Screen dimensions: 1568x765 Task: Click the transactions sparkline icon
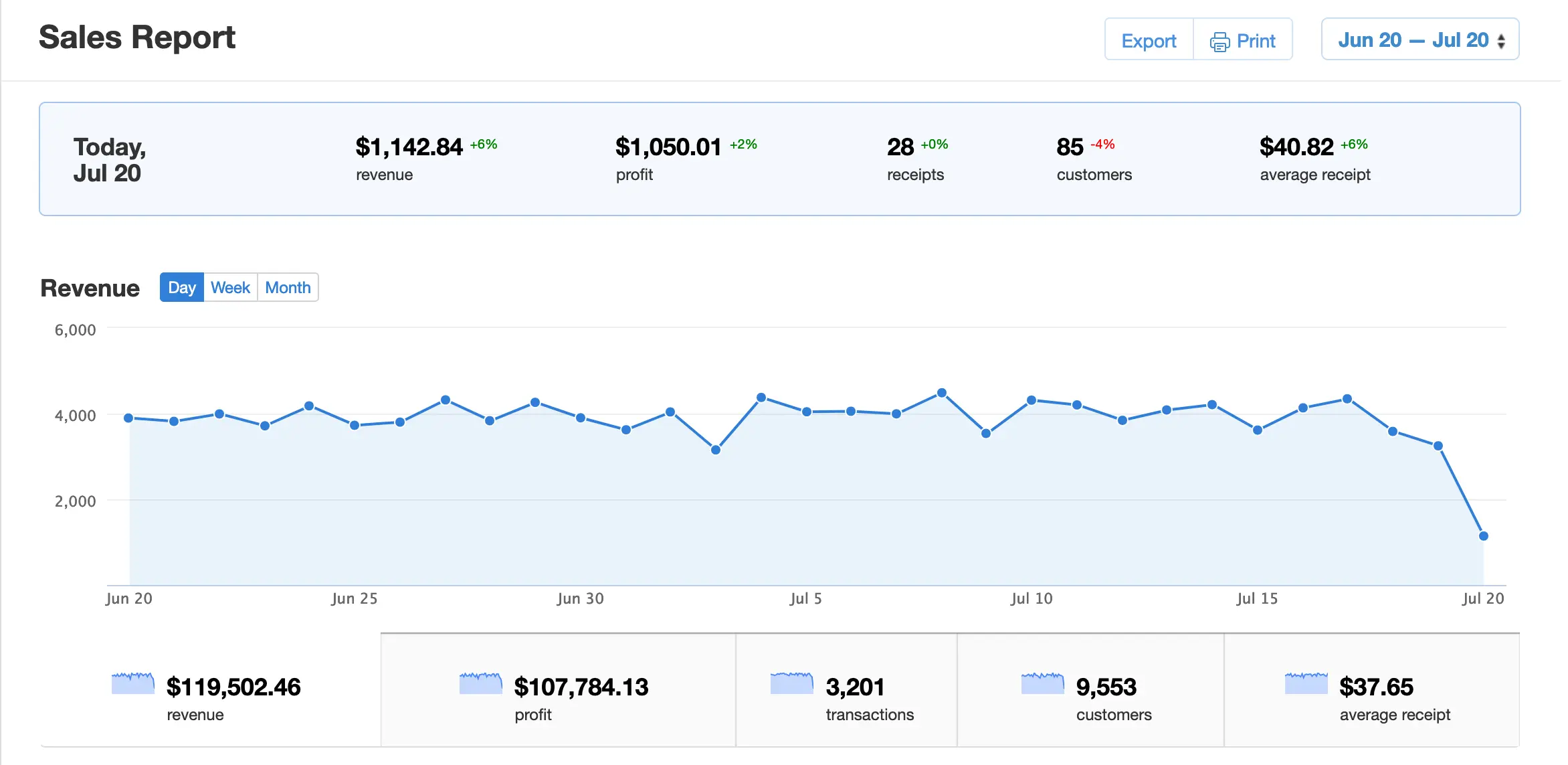(791, 684)
